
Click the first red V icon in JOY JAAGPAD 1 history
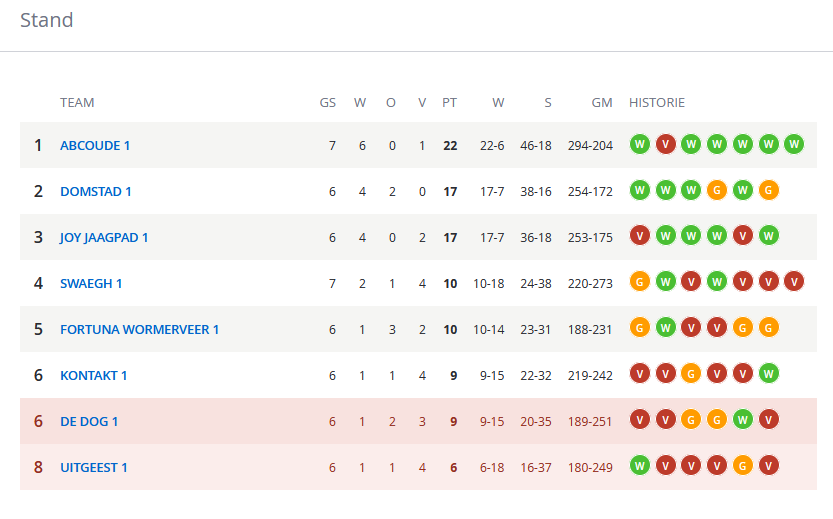(x=640, y=235)
